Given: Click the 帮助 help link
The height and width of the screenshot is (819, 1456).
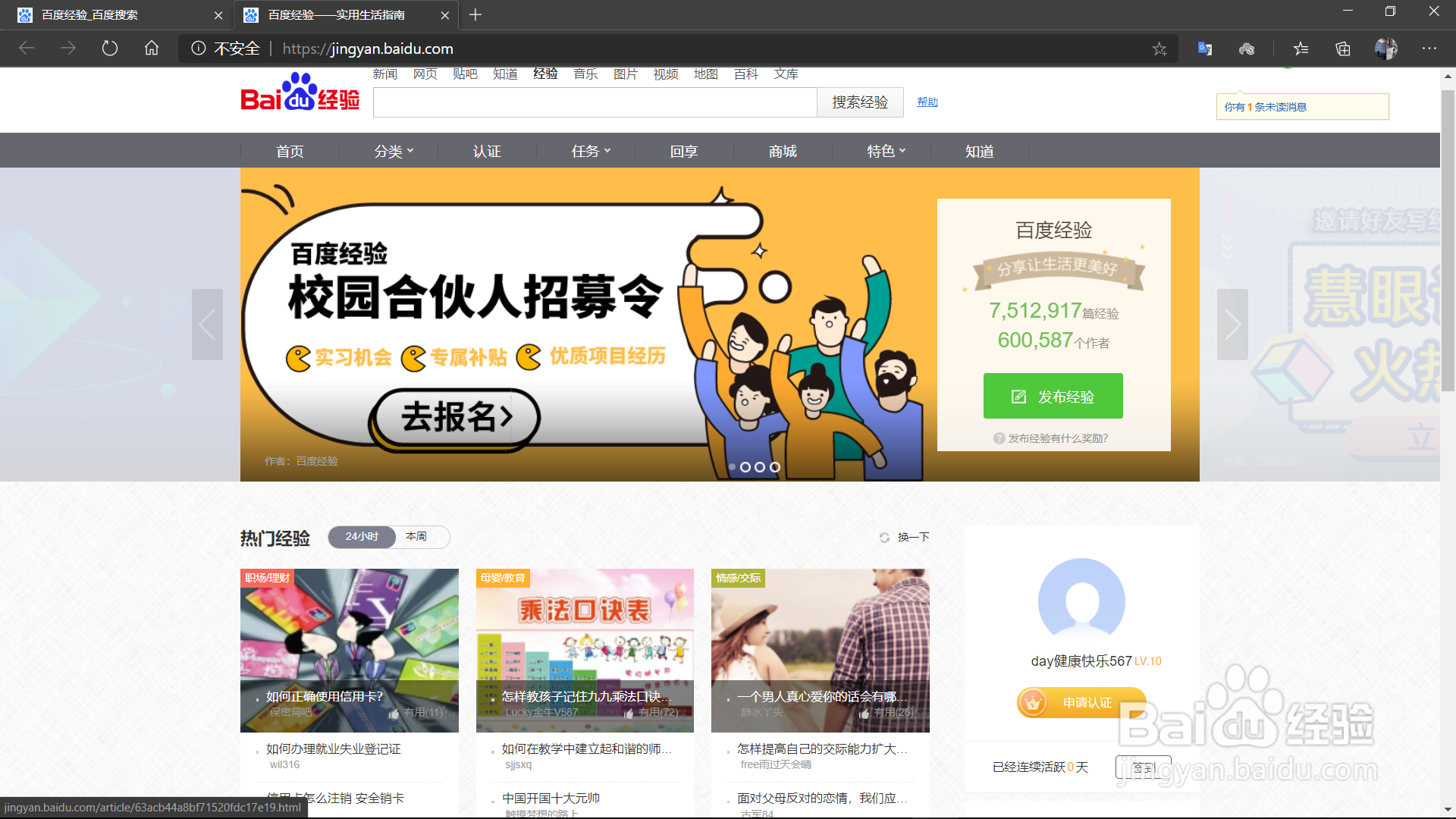Looking at the screenshot, I should pyautogui.click(x=927, y=102).
